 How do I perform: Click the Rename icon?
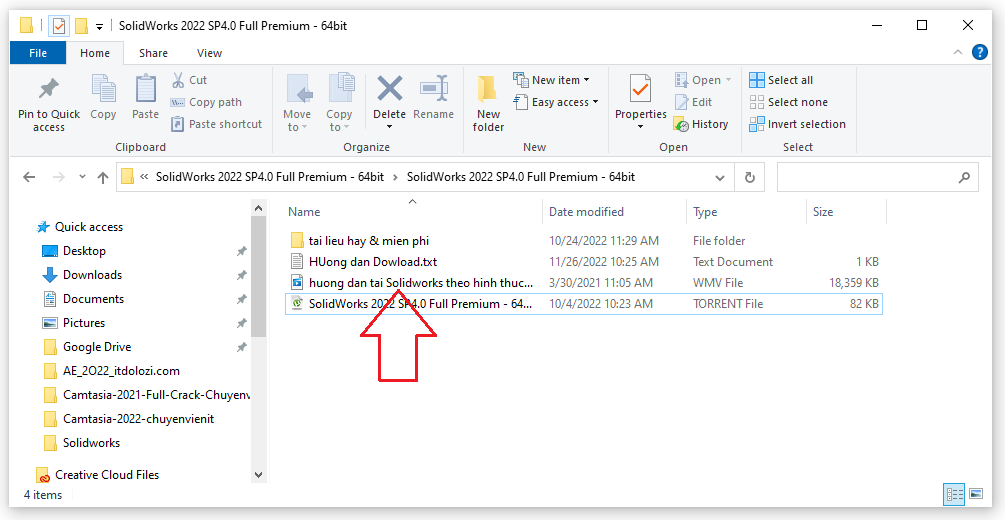(433, 90)
